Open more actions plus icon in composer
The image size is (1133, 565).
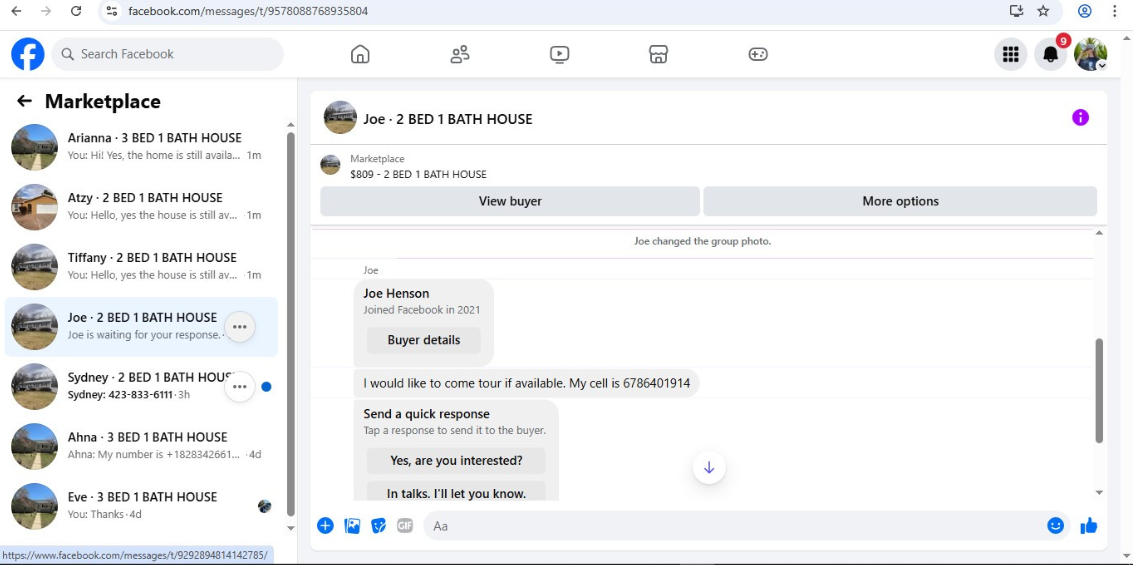pyautogui.click(x=325, y=526)
